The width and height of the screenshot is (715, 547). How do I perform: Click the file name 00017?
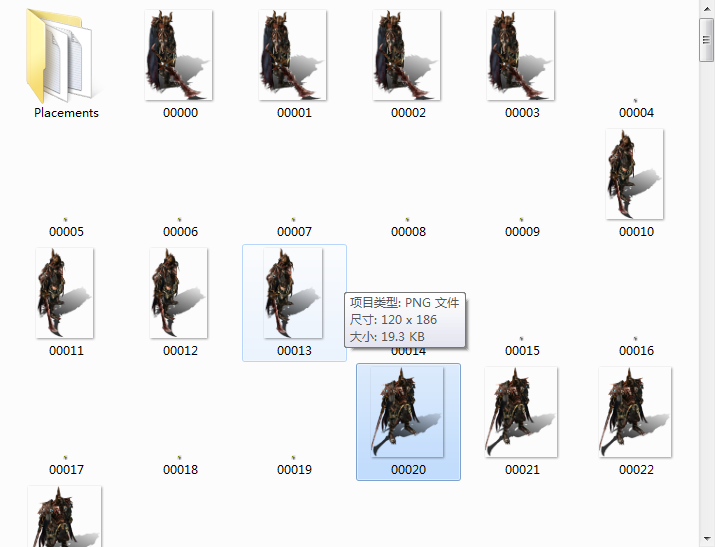pyautogui.click(x=66, y=470)
